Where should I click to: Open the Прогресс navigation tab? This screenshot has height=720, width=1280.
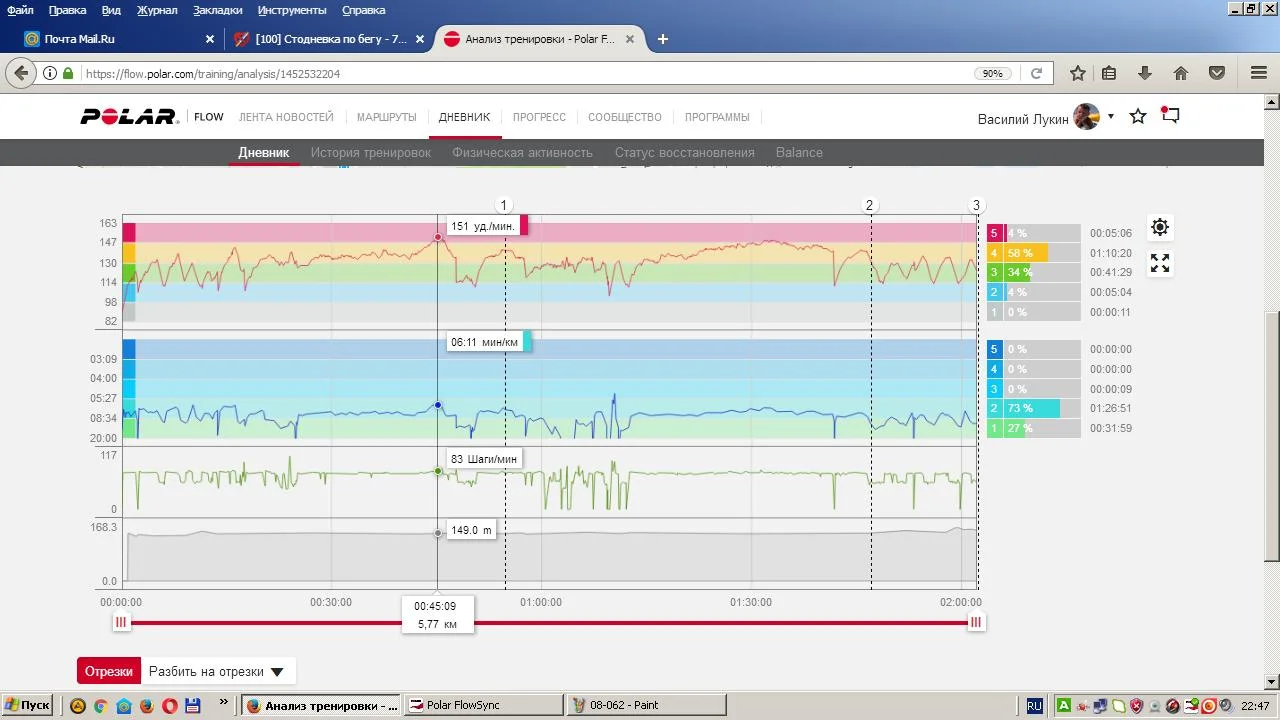point(539,117)
